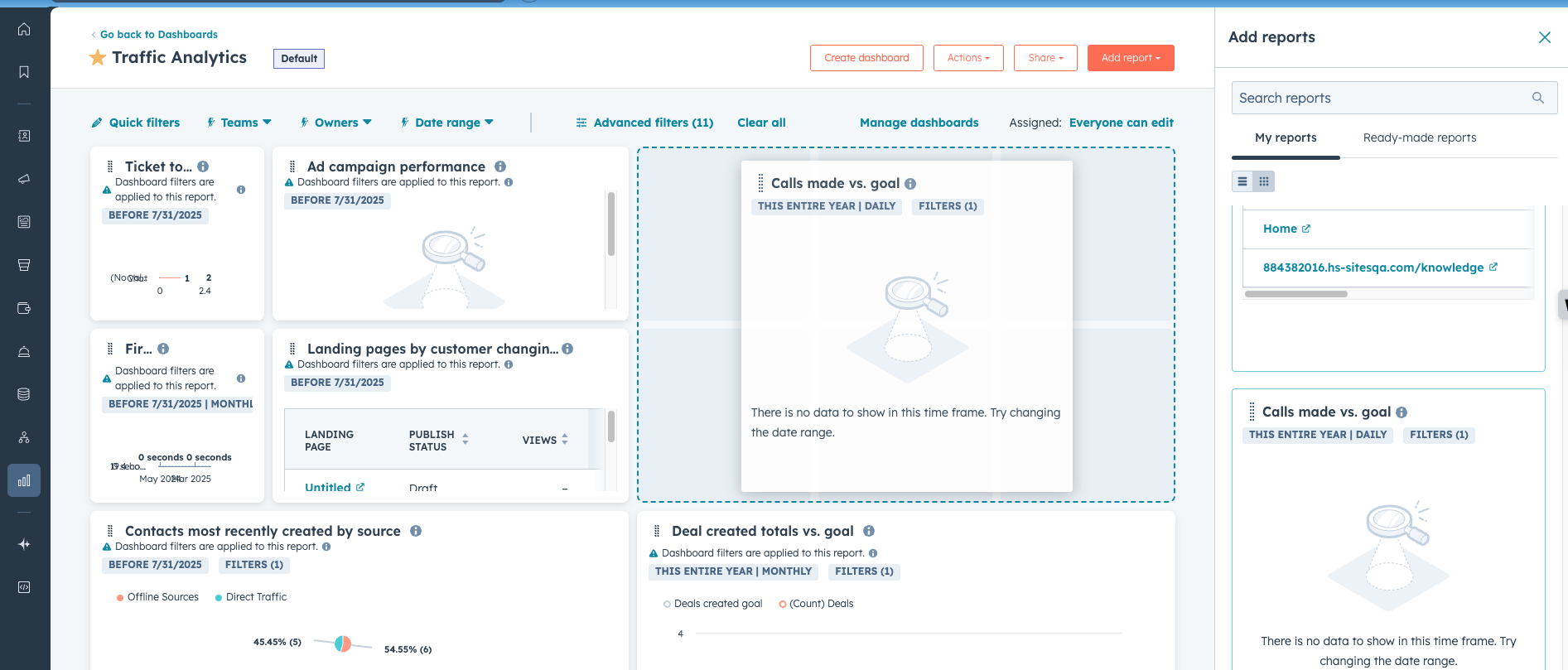
Task: Open the Actions dropdown menu
Action: pos(967,58)
